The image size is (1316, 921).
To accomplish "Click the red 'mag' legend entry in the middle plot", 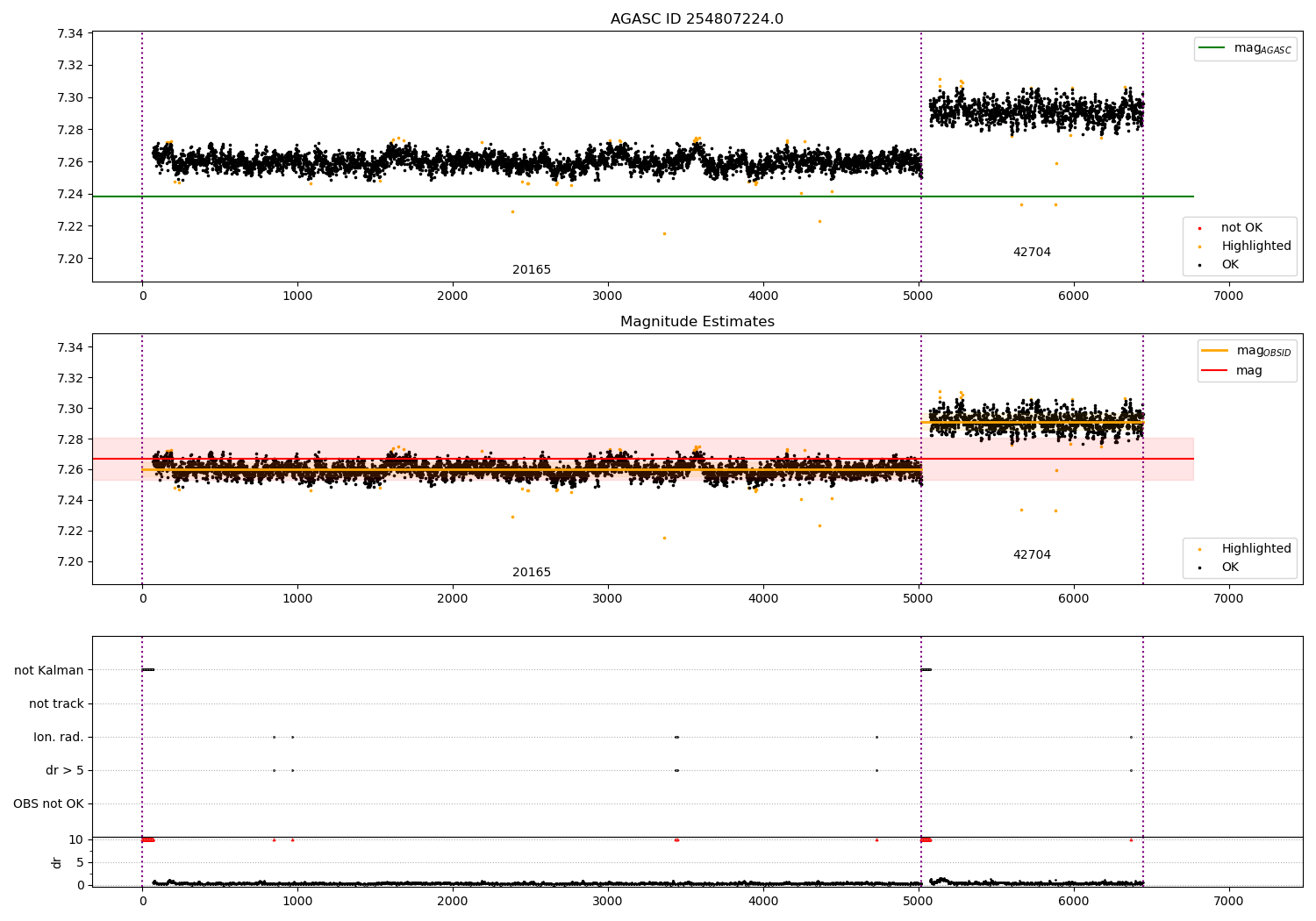I will click(x=1232, y=371).
